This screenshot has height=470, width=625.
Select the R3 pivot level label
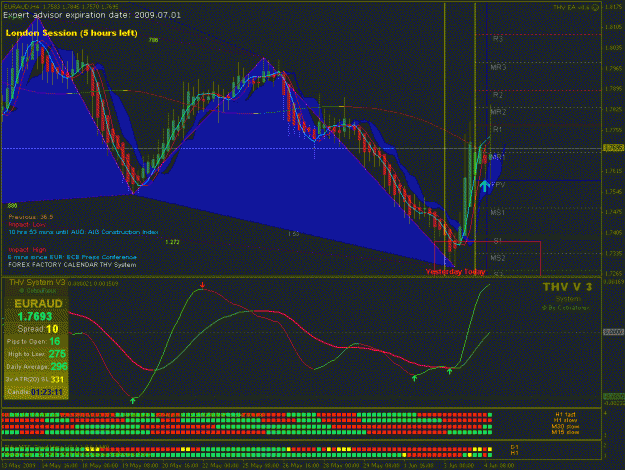coord(498,39)
